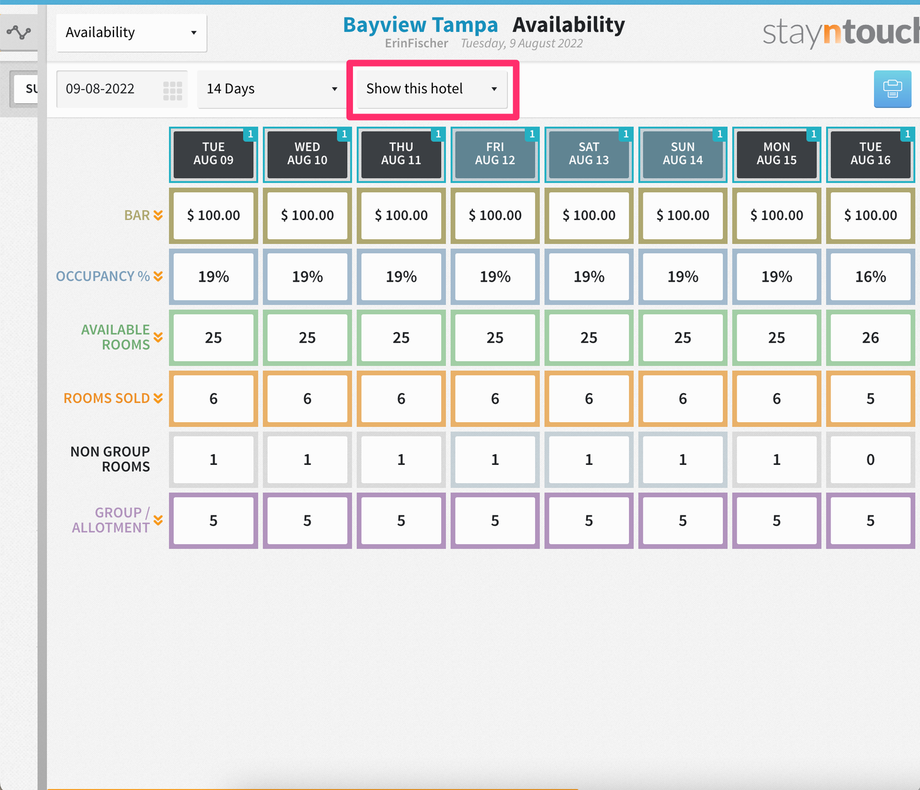
Task: Click group allotment 5 for TUE AUG 09
Action: [x=214, y=521]
